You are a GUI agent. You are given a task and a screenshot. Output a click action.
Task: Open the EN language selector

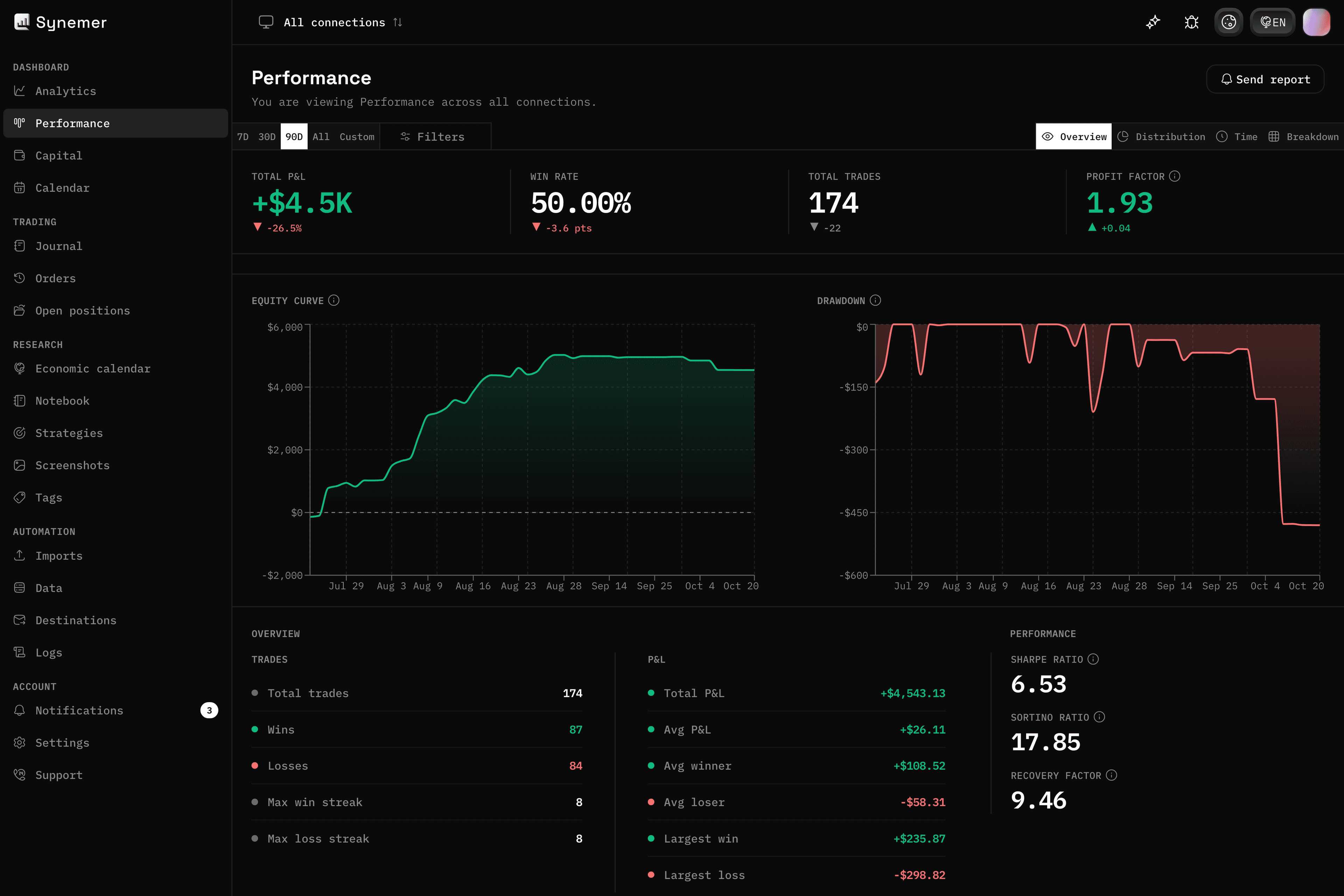click(x=1273, y=22)
